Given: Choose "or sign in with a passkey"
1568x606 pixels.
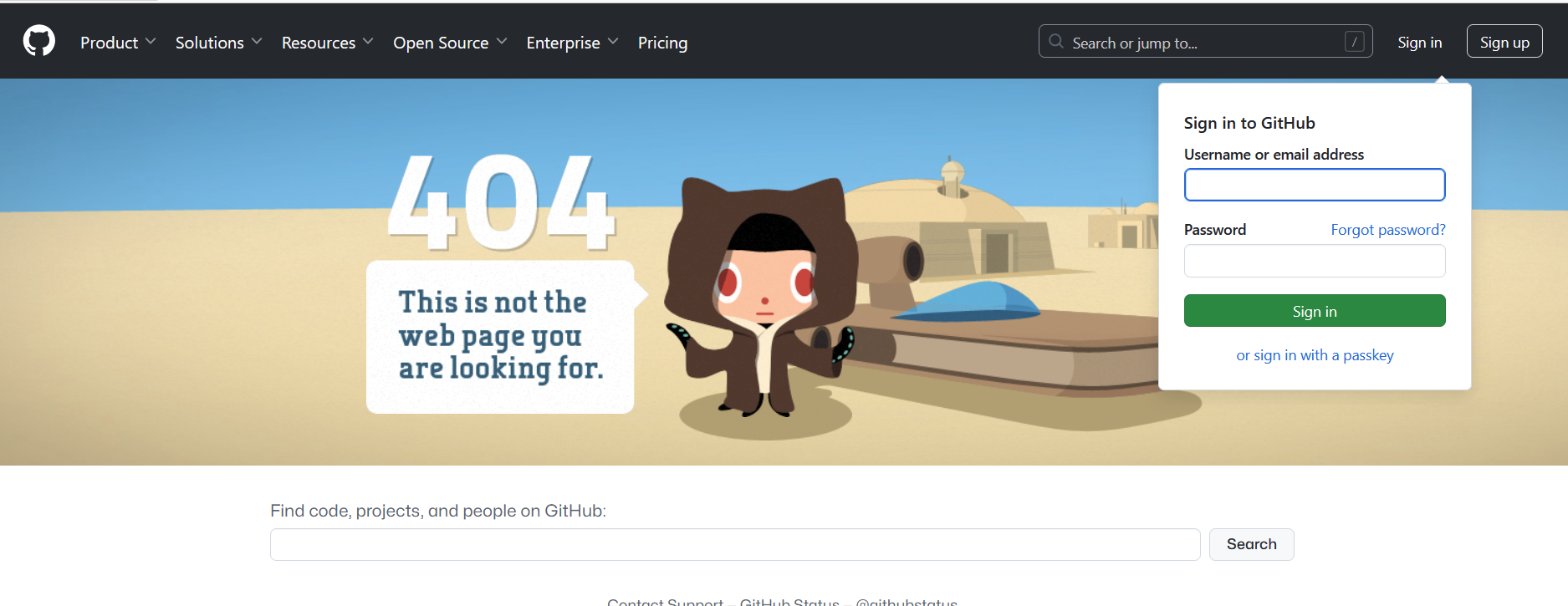Looking at the screenshot, I should [x=1315, y=355].
